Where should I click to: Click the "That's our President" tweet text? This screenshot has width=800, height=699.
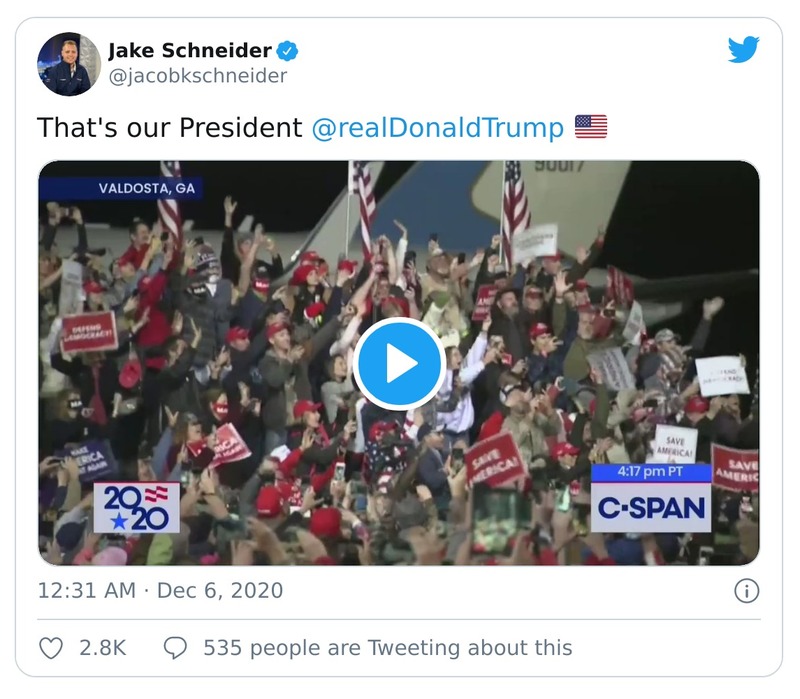point(169,128)
